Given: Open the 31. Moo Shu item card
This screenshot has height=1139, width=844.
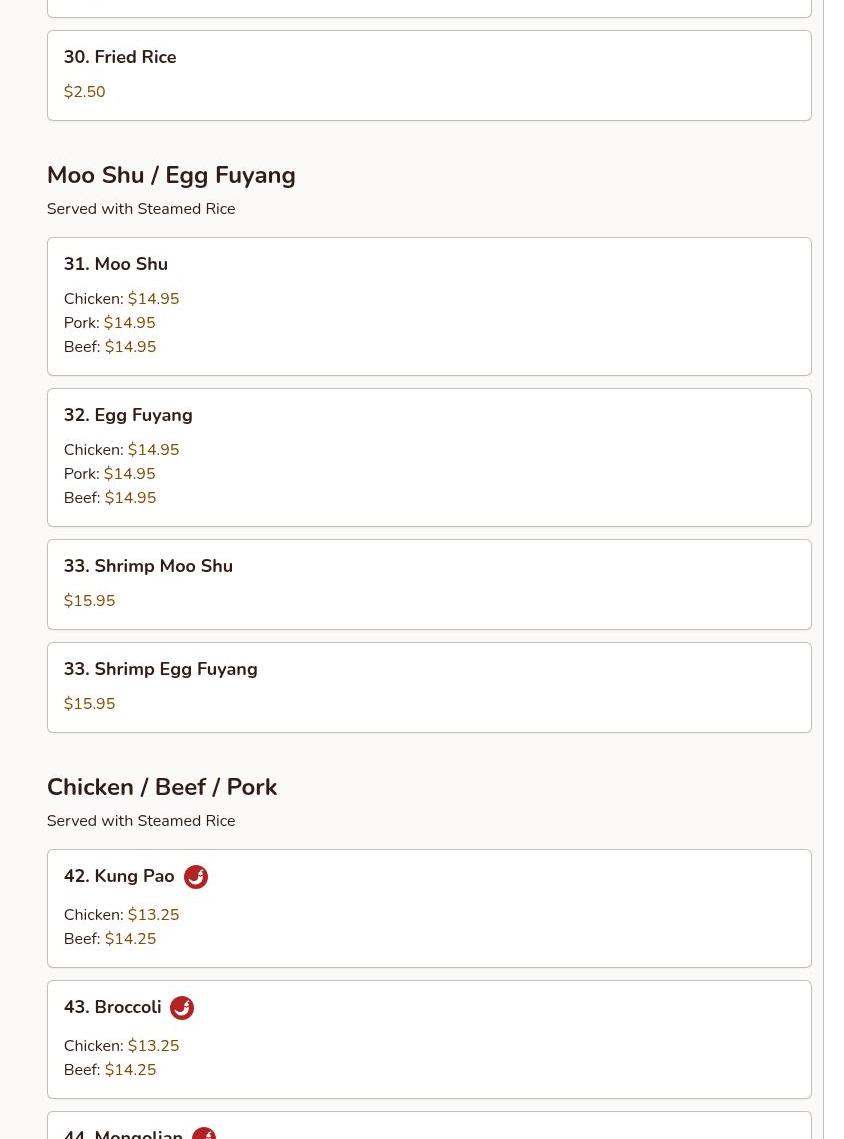Looking at the screenshot, I should (429, 307).
